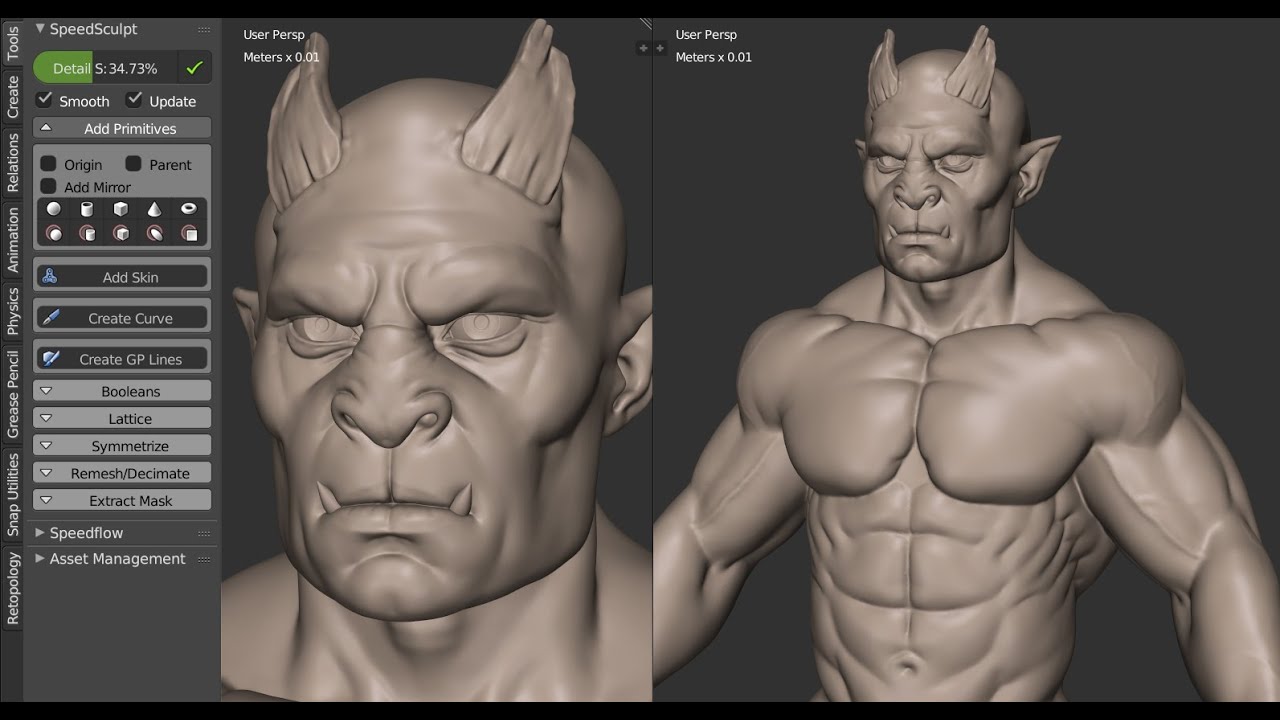Add a torus primitive

coord(189,209)
